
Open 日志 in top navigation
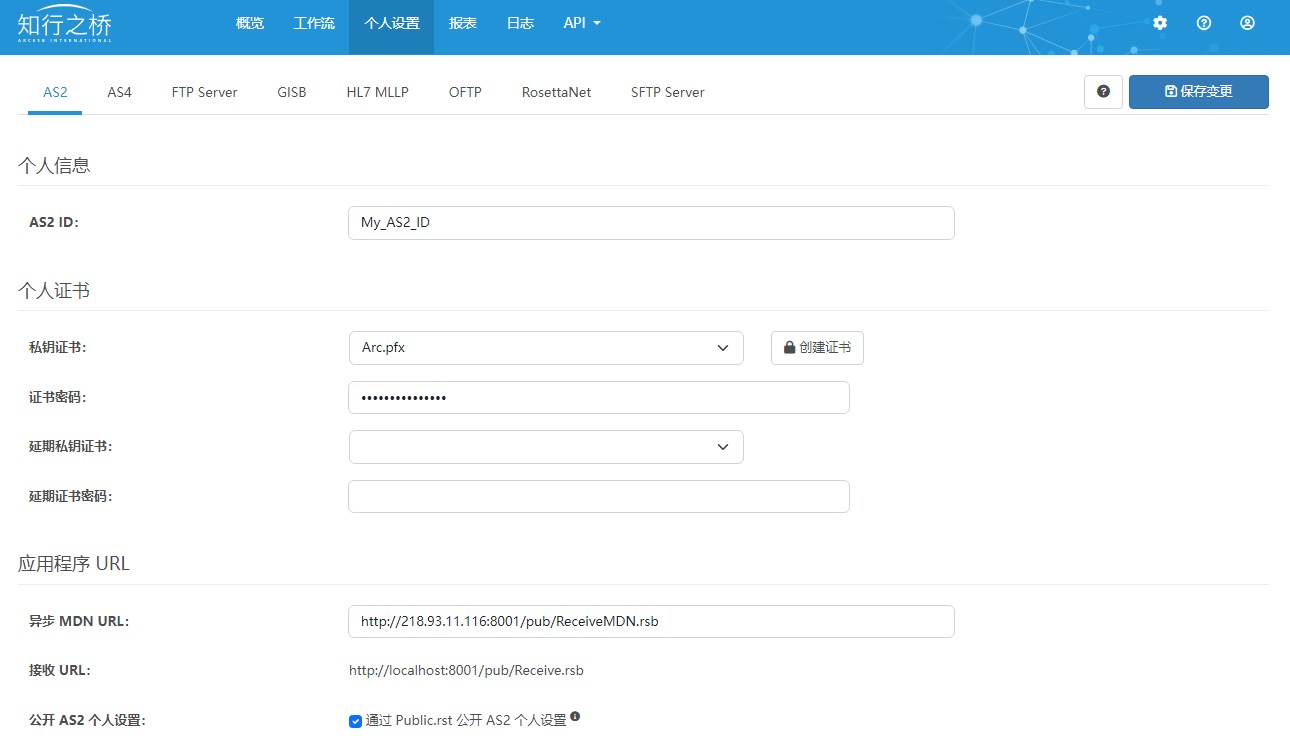click(x=520, y=23)
